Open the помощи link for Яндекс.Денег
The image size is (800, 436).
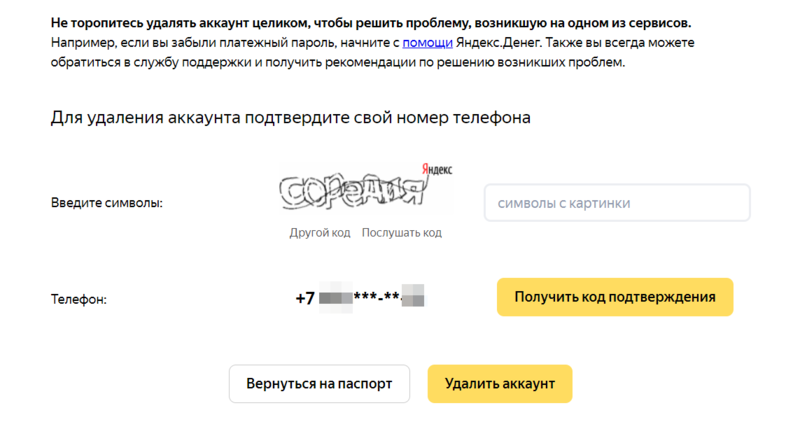pyautogui.click(x=427, y=43)
